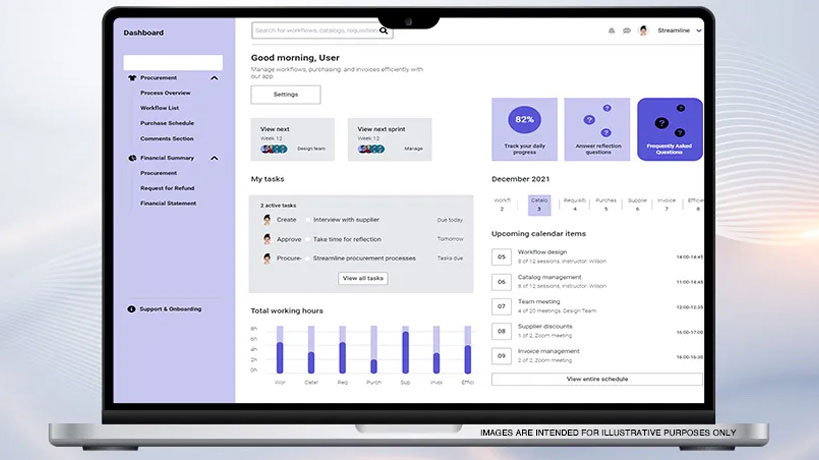Screen dimensions: 819x460
Task: Open the Frequently Asked Questions card
Action: 669,129
